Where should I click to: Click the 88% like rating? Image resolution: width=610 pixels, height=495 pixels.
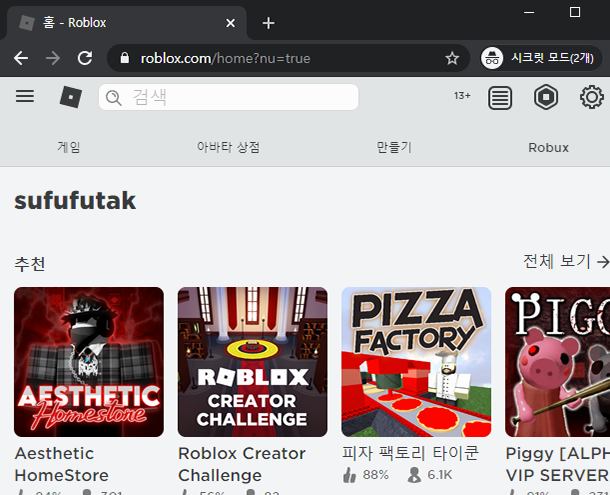[x=366, y=475]
